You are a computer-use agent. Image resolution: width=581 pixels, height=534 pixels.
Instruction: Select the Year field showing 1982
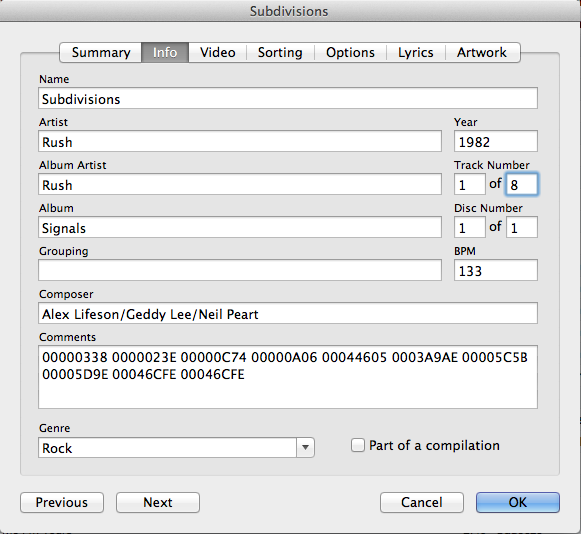496,141
